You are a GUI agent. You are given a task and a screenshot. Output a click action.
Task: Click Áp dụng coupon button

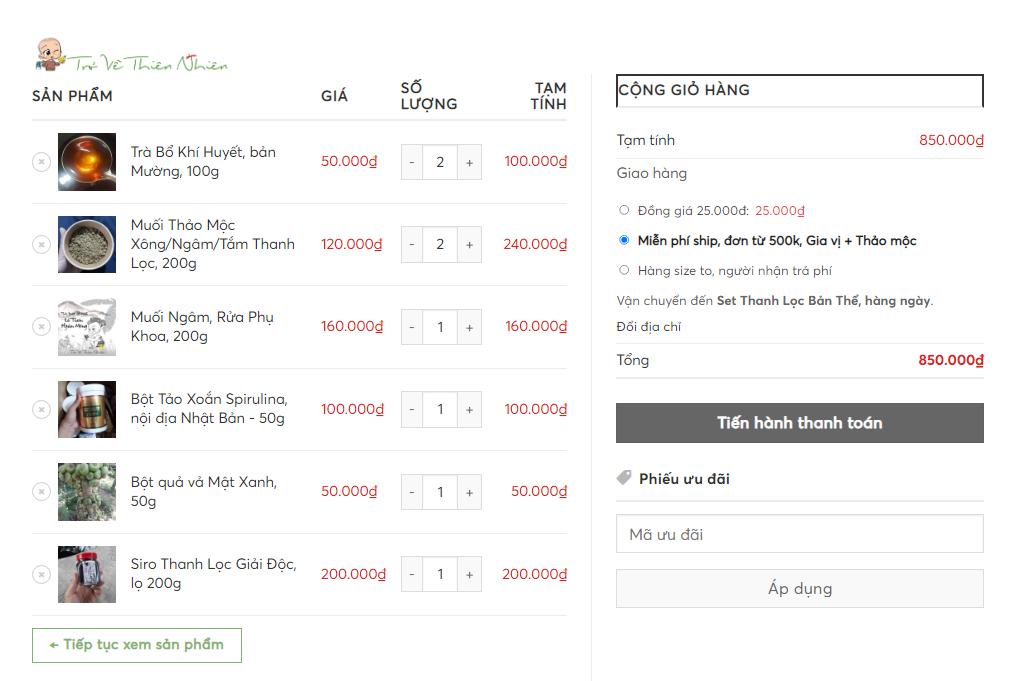click(800, 589)
